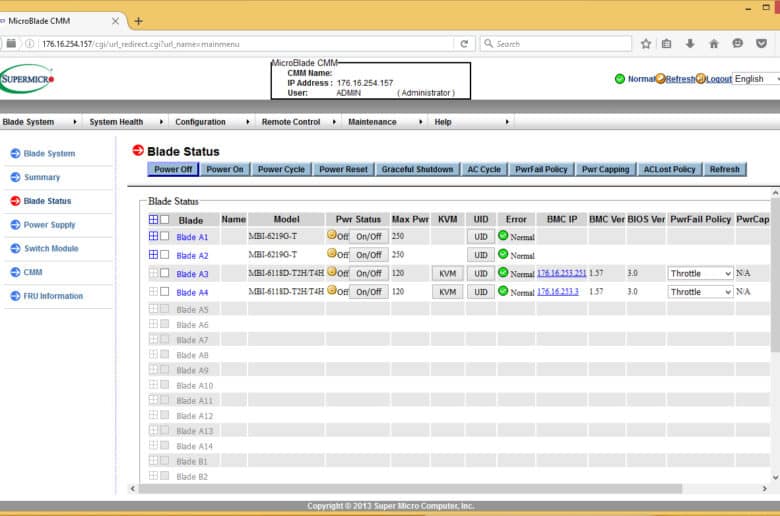Open Blade A4 BMC IP link

[558, 292]
